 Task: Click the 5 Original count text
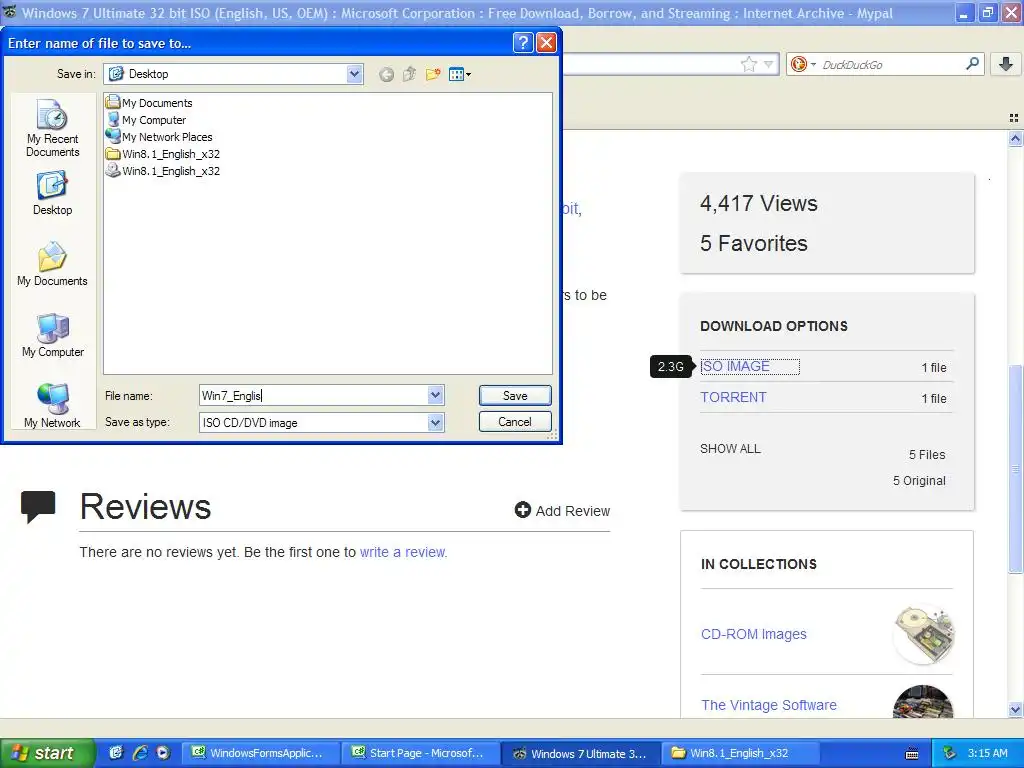(919, 481)
